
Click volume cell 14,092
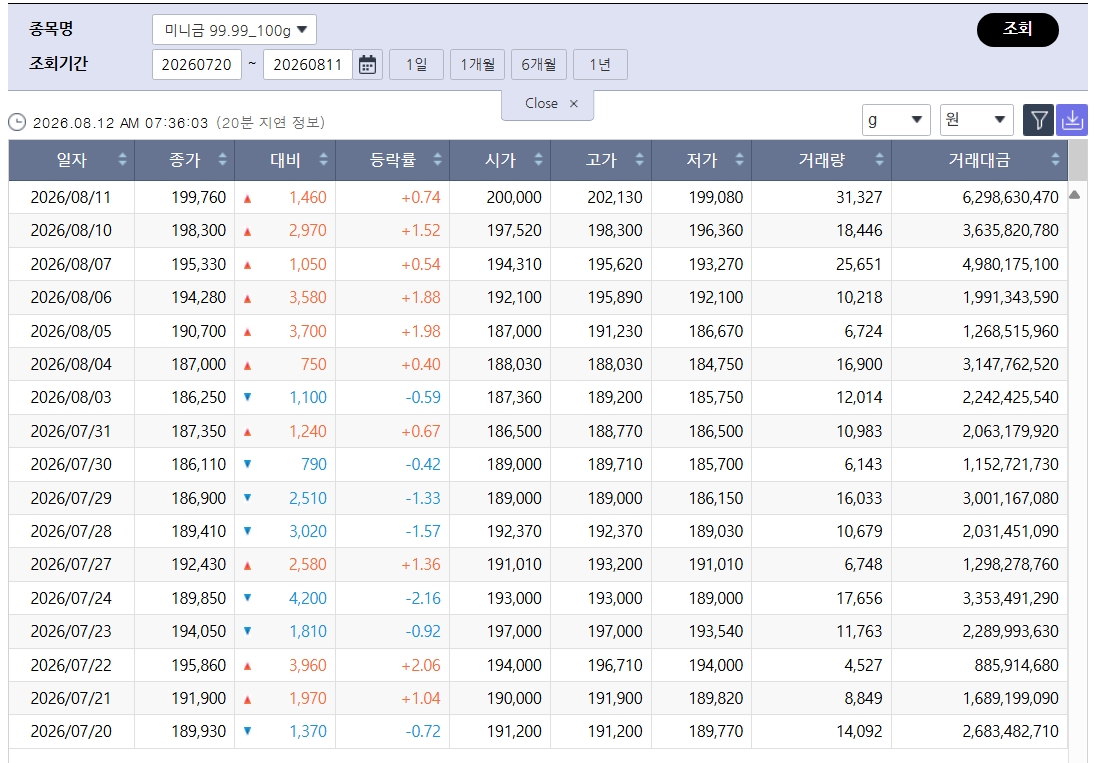[859, 731]
